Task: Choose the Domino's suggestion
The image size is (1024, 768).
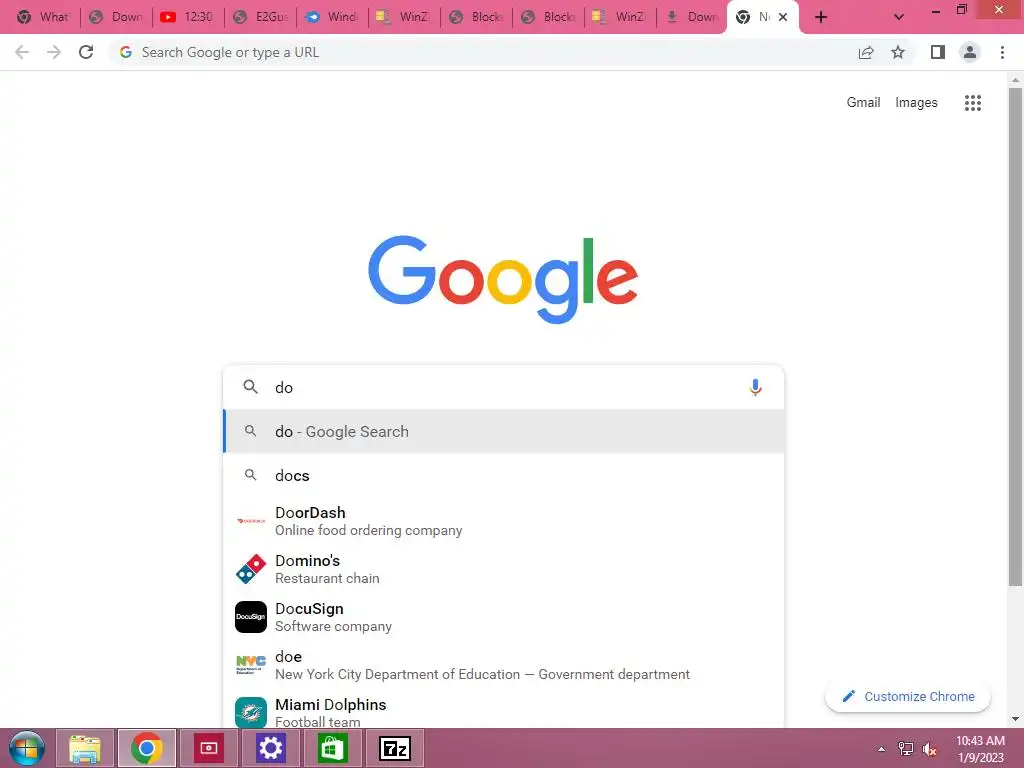Action: coord(504,569)
